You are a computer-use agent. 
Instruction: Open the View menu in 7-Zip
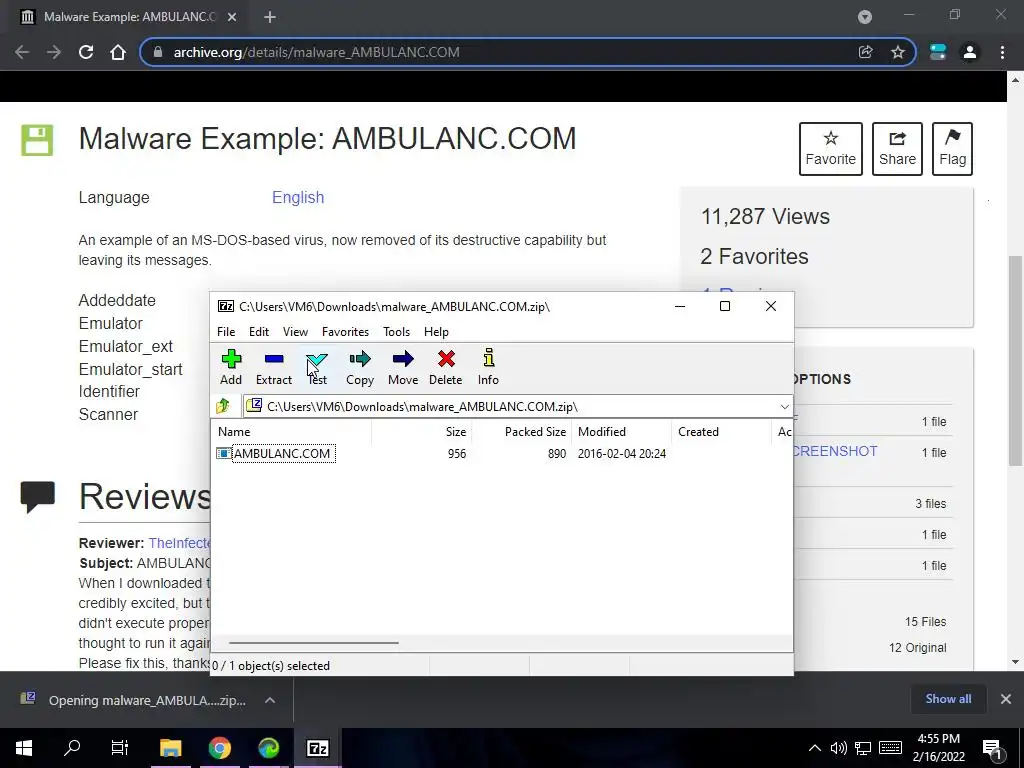pyautogui.click(x=295, y=332)
